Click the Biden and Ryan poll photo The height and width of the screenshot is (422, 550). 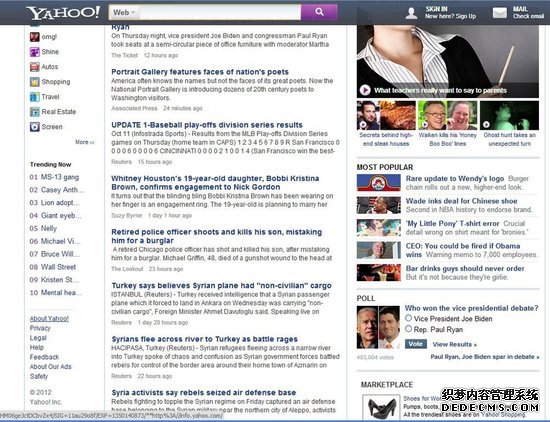click(378, 327)
